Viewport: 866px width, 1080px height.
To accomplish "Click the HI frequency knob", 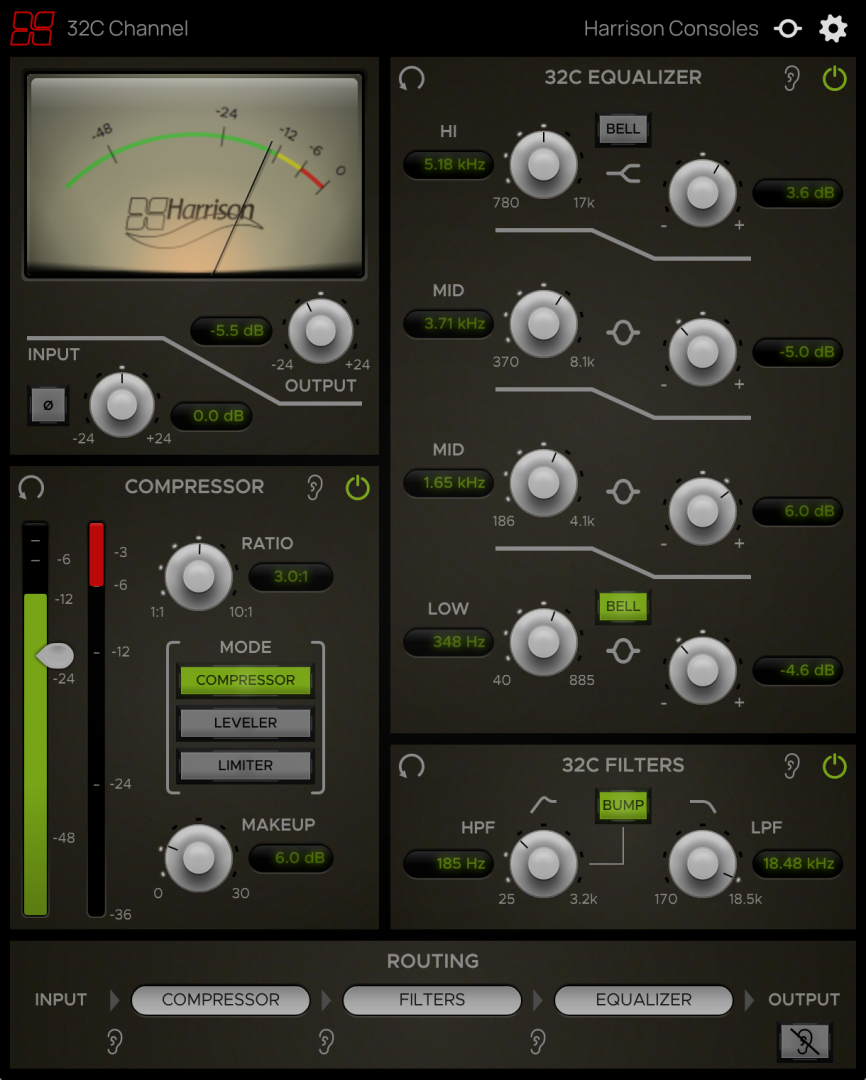I will pos(543,165).
